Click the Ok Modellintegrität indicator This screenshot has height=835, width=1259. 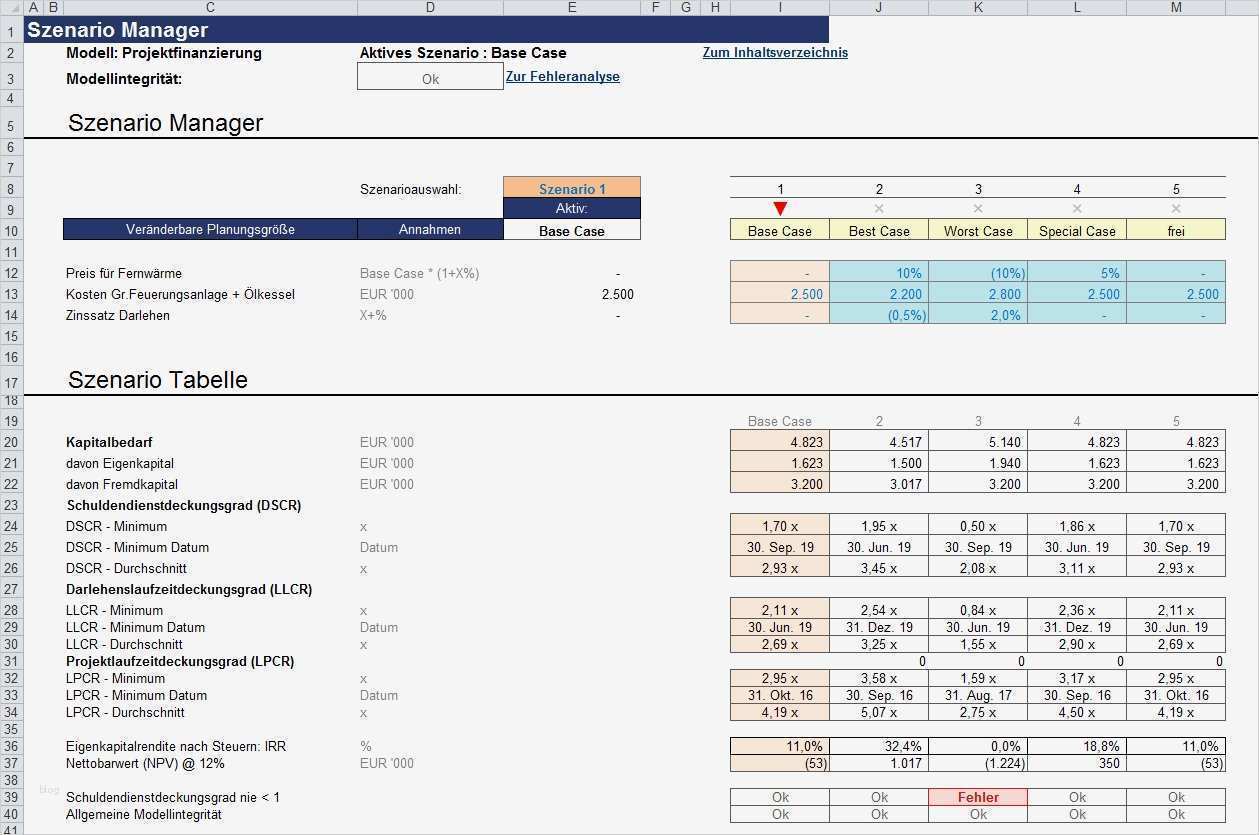[430, 76]
